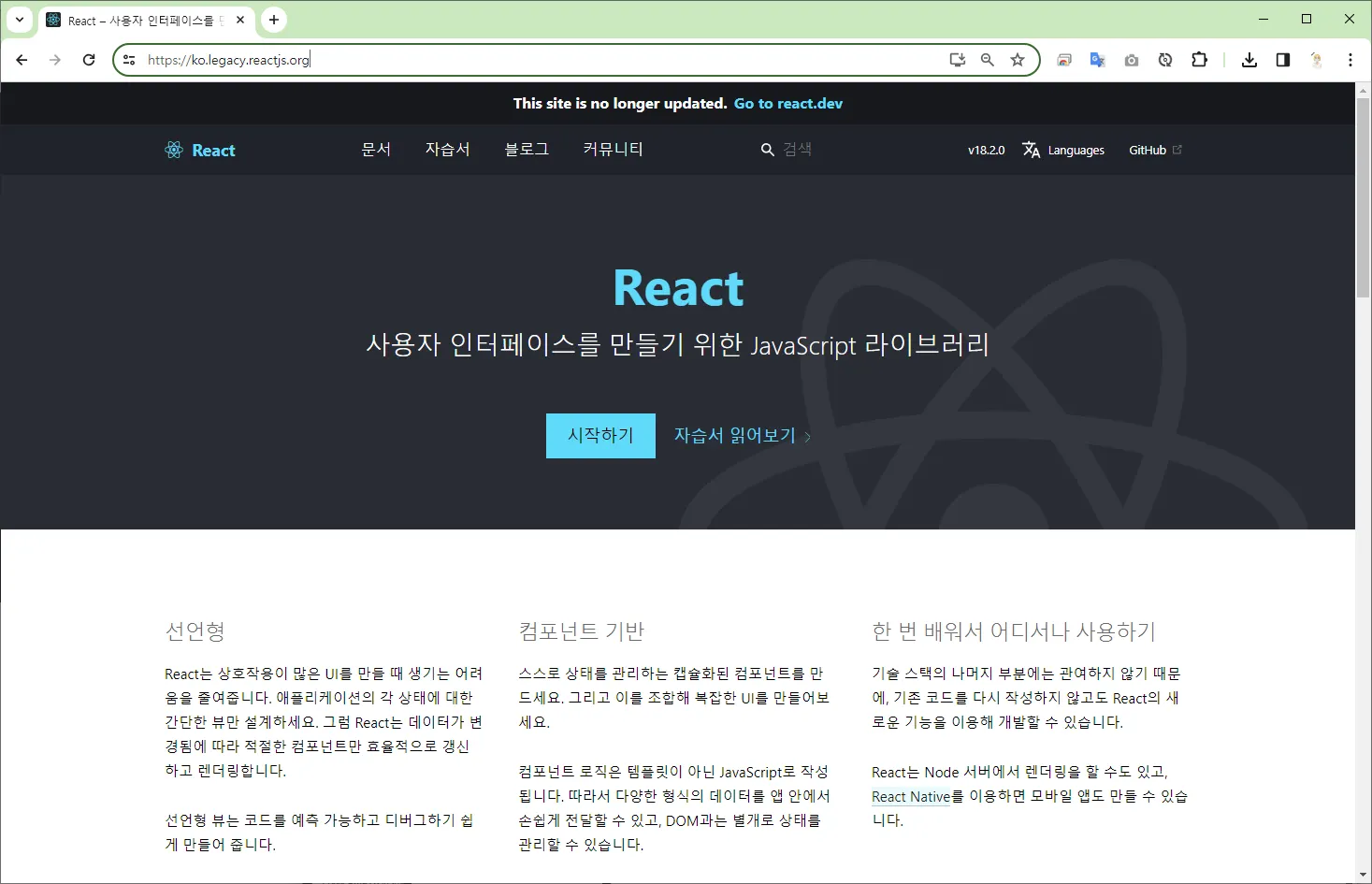
Task: Maximize the Chrome window
Action: [x=1307, y=19]
